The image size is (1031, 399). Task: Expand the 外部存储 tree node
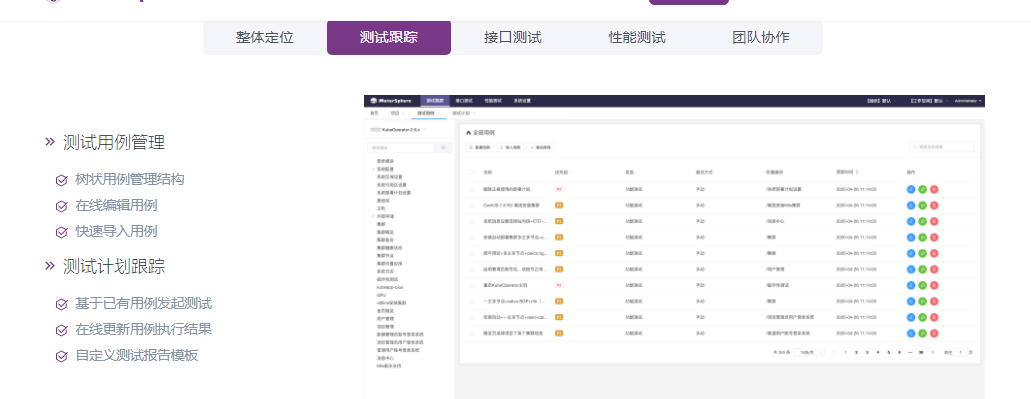coord(373,216)
